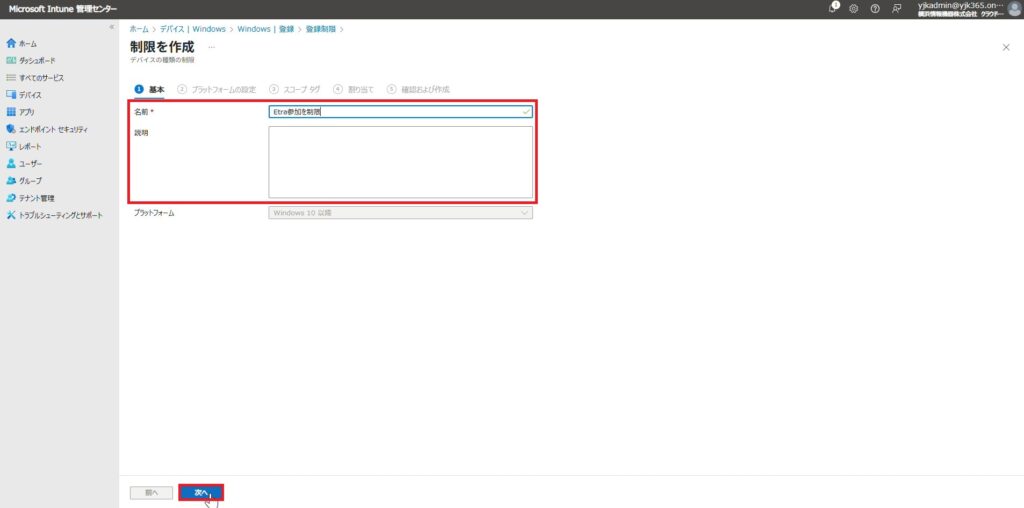Click the help question mark icon
The image size is (1024, 508).
click(875, 8)
